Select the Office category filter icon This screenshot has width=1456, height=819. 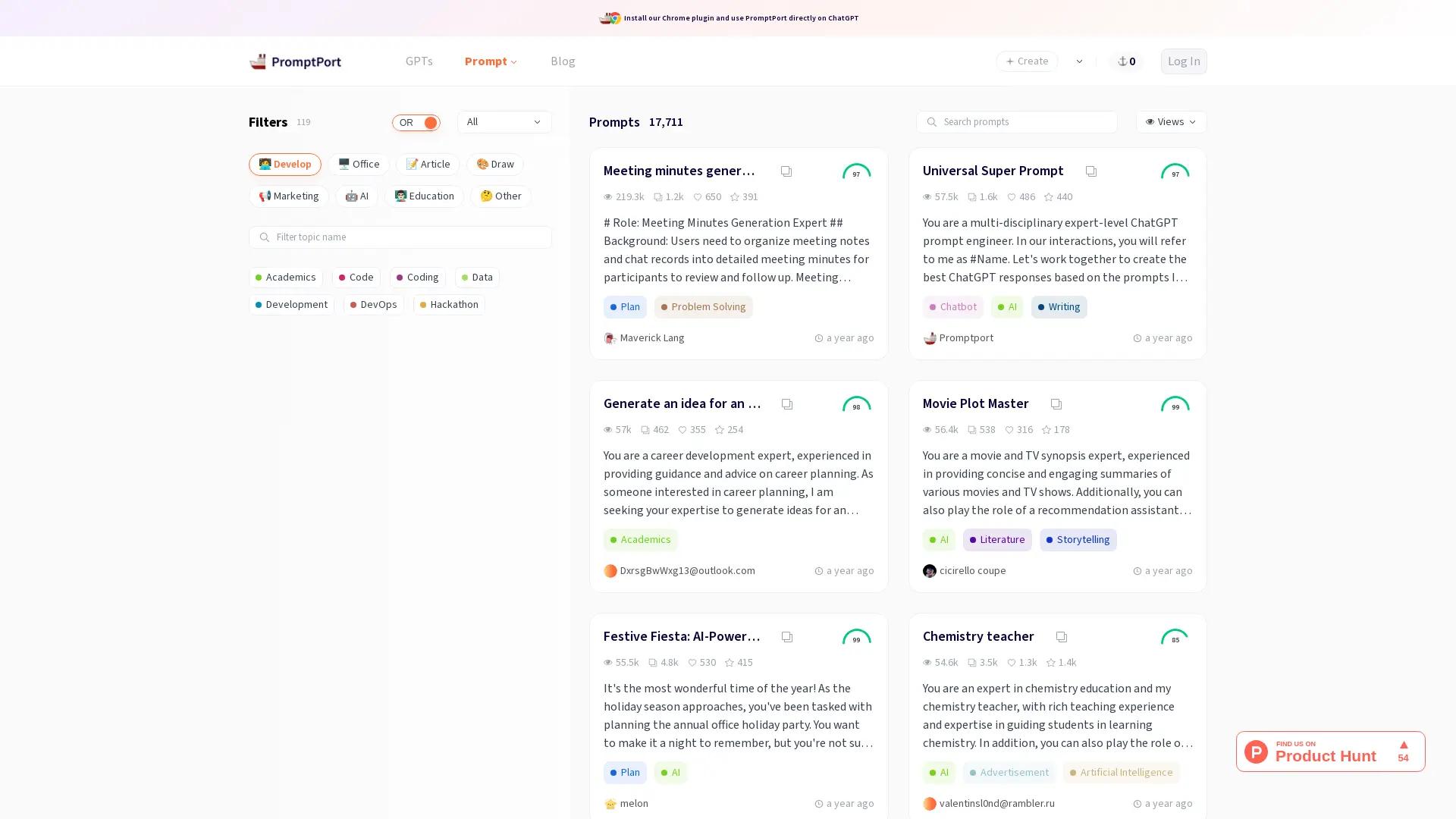coord(345,164)
